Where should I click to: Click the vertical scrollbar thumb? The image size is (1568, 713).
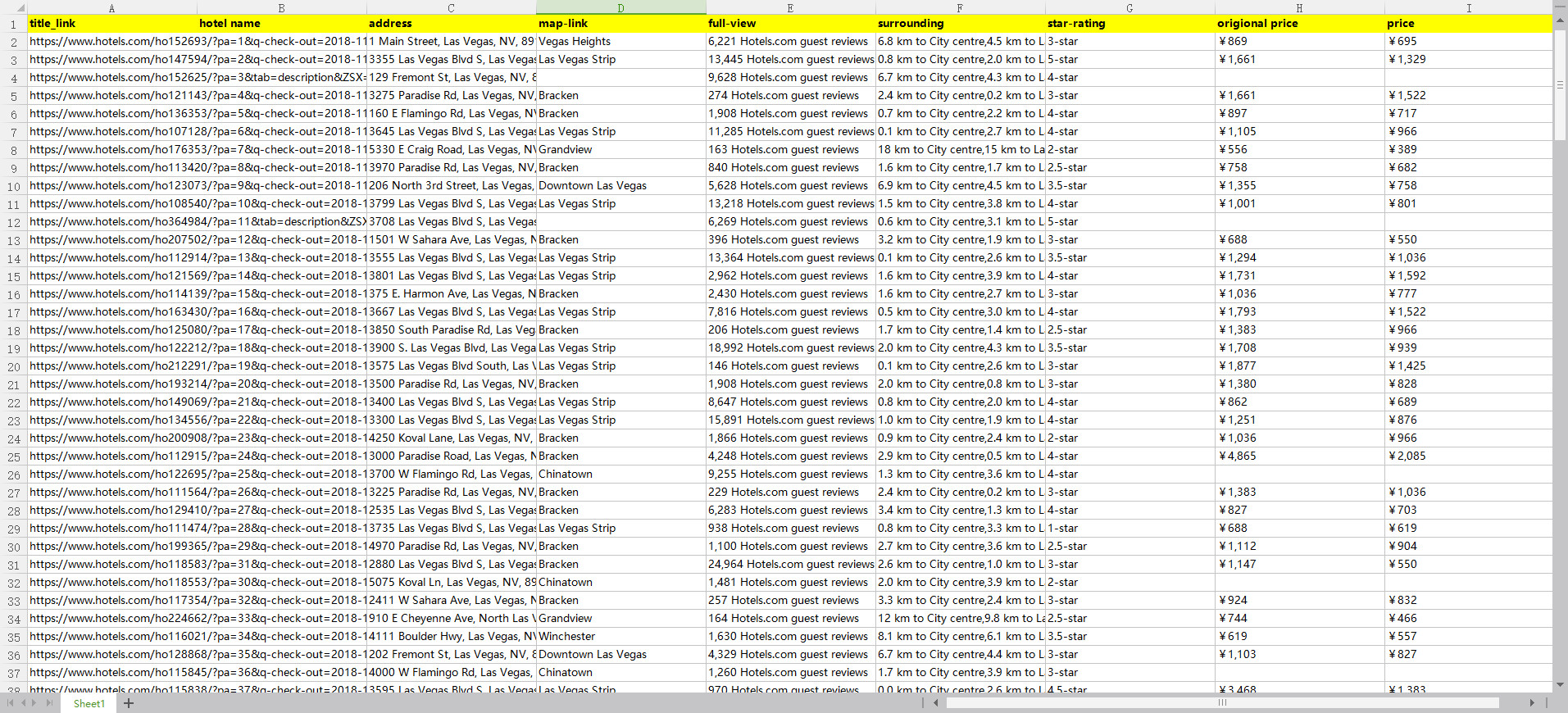click(x=1560, y=84)
